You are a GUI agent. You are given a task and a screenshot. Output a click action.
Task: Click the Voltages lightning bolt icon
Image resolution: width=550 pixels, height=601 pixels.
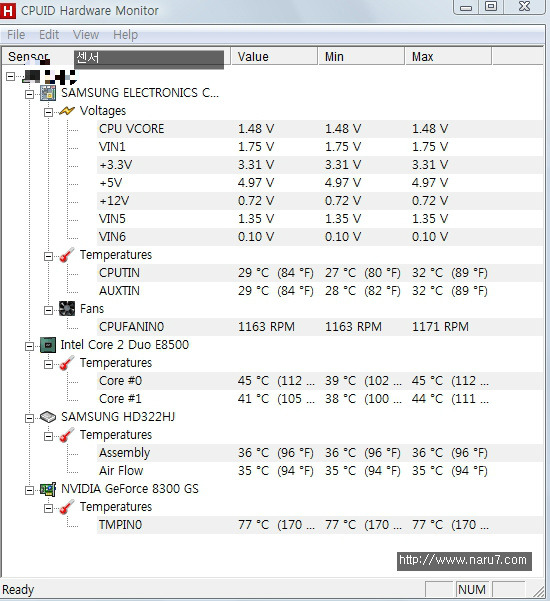[x=67, y=111]
